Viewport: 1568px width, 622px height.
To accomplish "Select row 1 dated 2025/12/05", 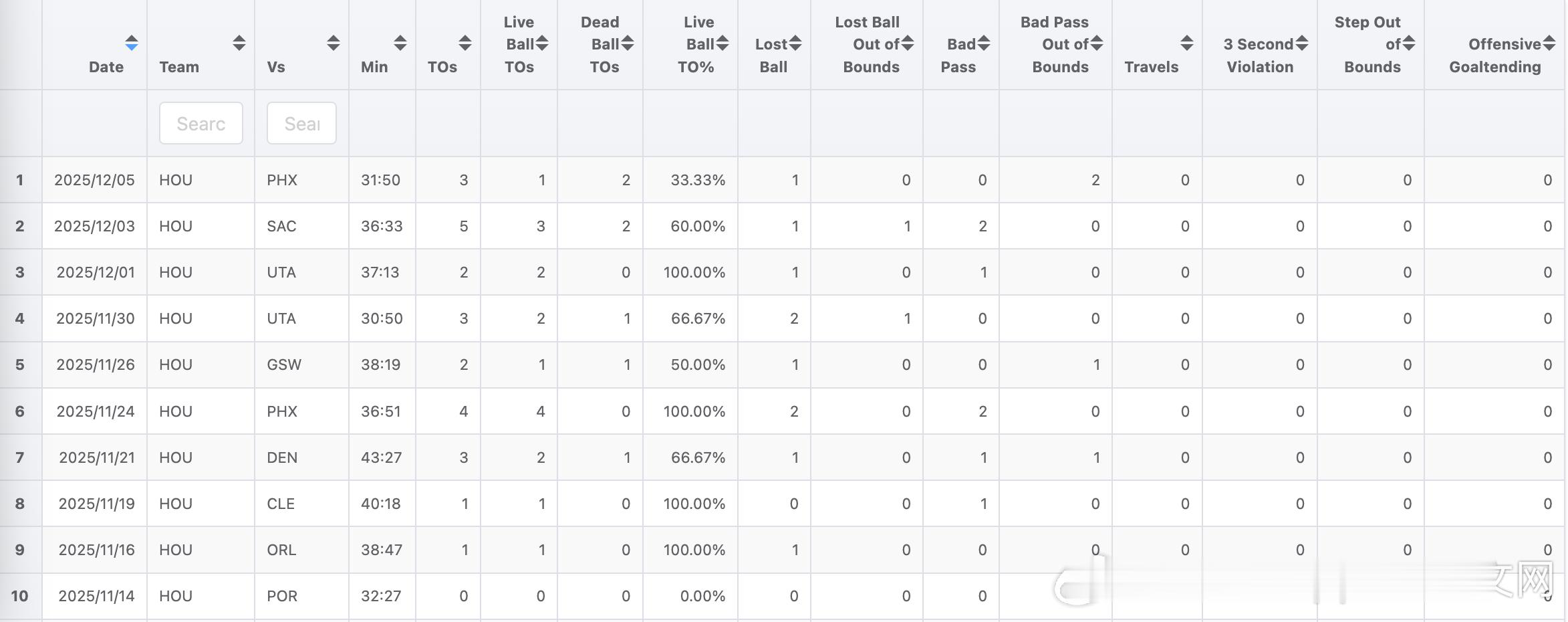I will coord(94,180).
